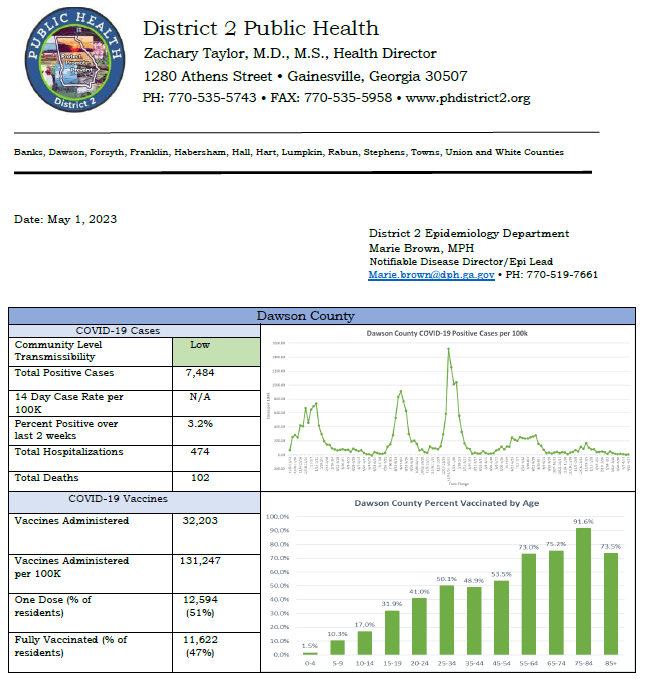The width and height of the screenshot is (650, 687).
Task: Click the 25-34 age bar labeled 50.1%
Action: click(447, 620)
